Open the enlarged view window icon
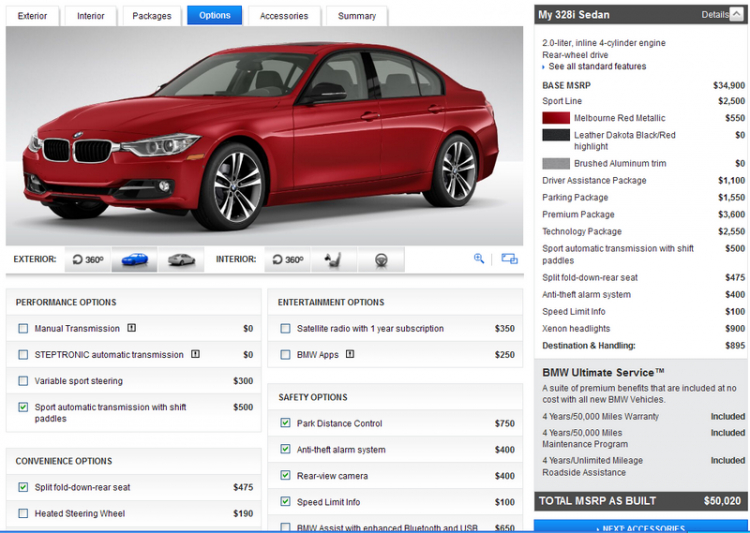 point(509,258)
